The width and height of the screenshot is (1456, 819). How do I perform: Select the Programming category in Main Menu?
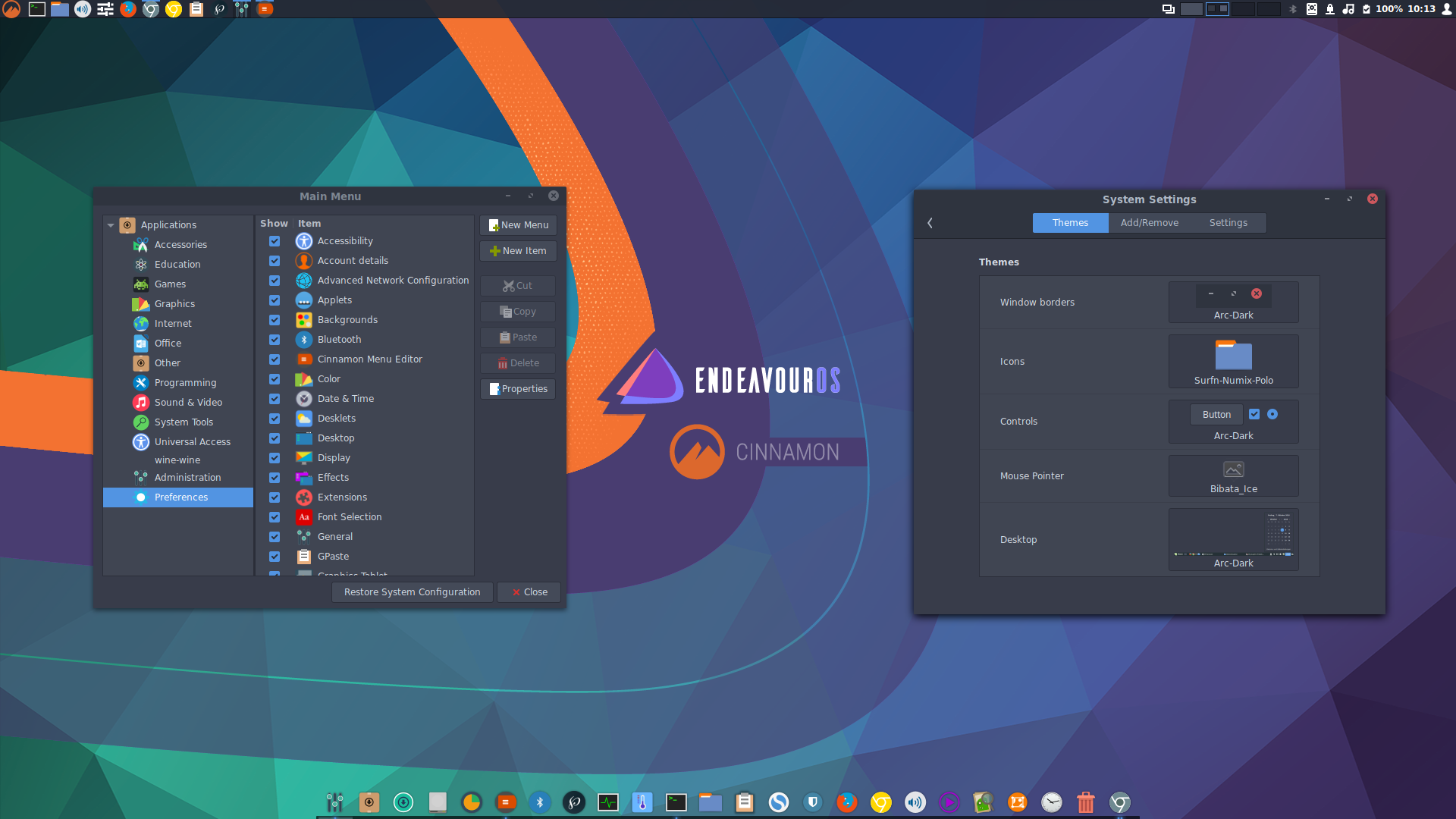185,382
